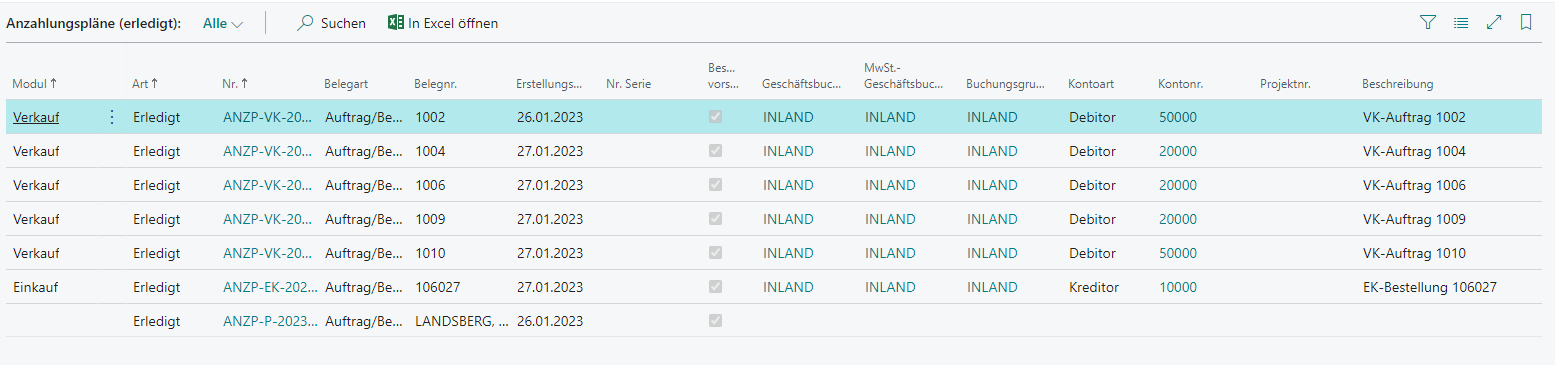Toggle checkbox in row 1002
The width and height of the screenshot is (1555, 365).
click(715, 117)
